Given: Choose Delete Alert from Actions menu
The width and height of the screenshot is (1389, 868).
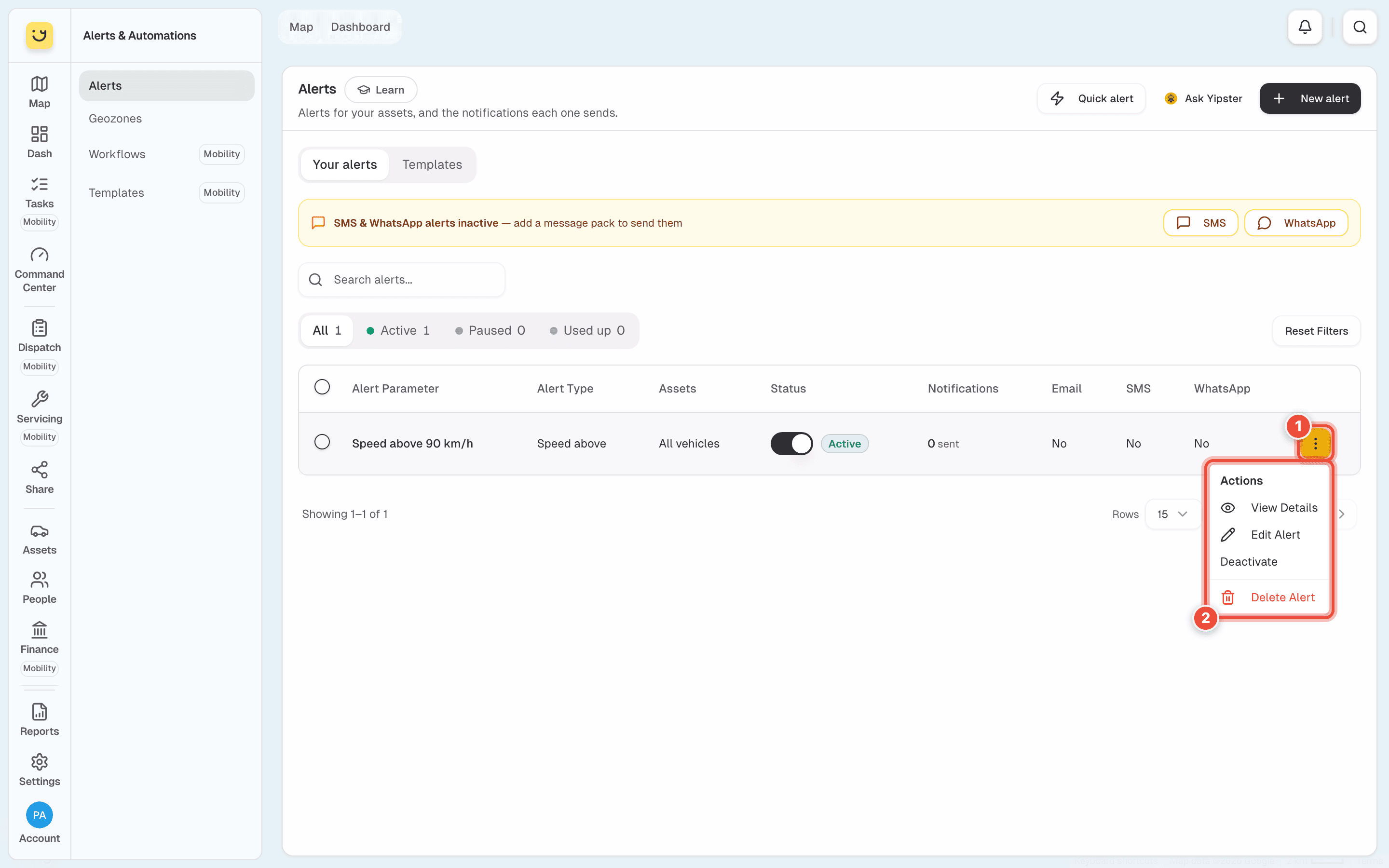Looking at the screenshot, I should point(1269,597).
